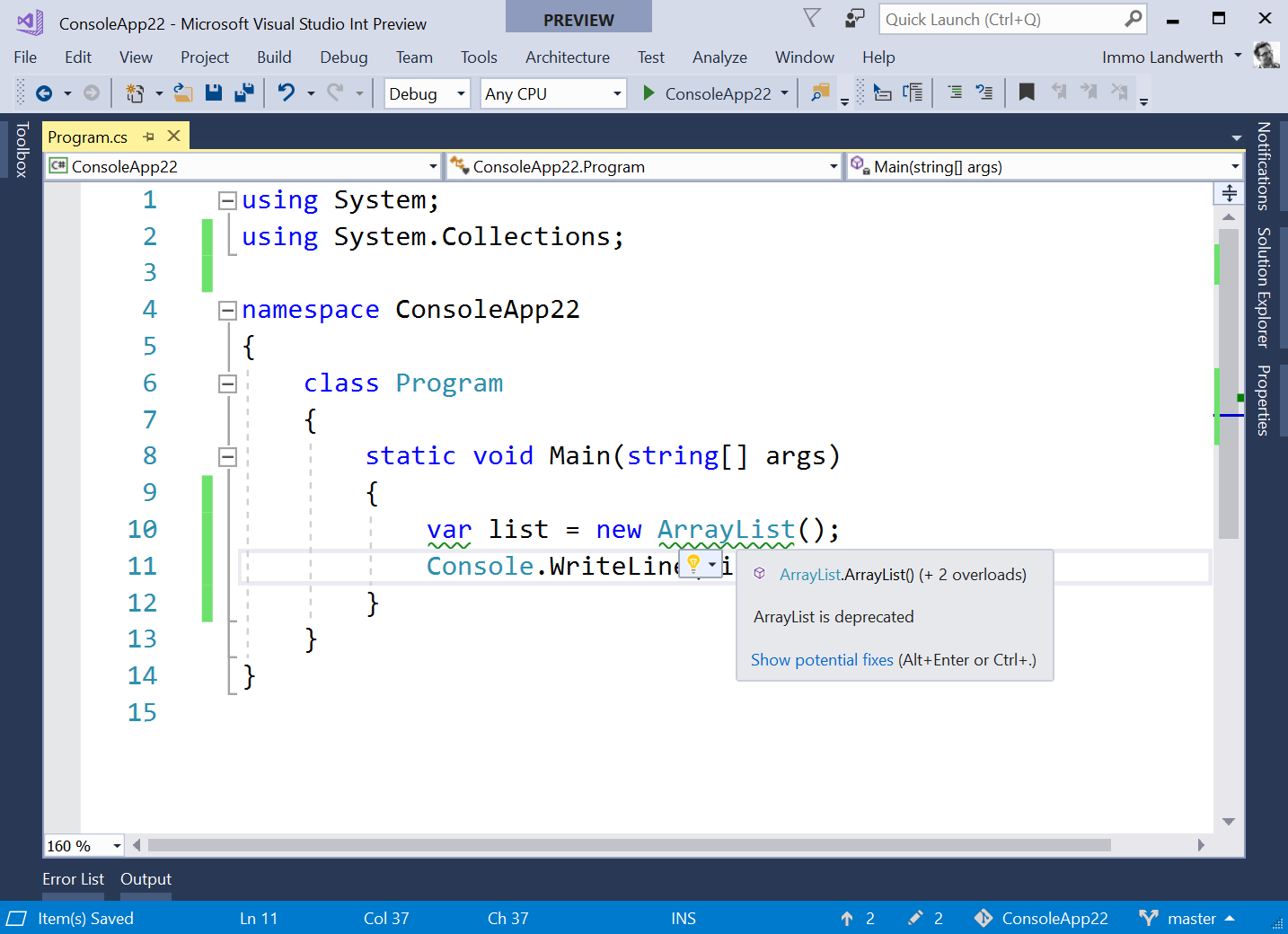Click the Navigate Backward arrow icon
1288x934 pixels.
pyautogui.click(x=44, y=93)
